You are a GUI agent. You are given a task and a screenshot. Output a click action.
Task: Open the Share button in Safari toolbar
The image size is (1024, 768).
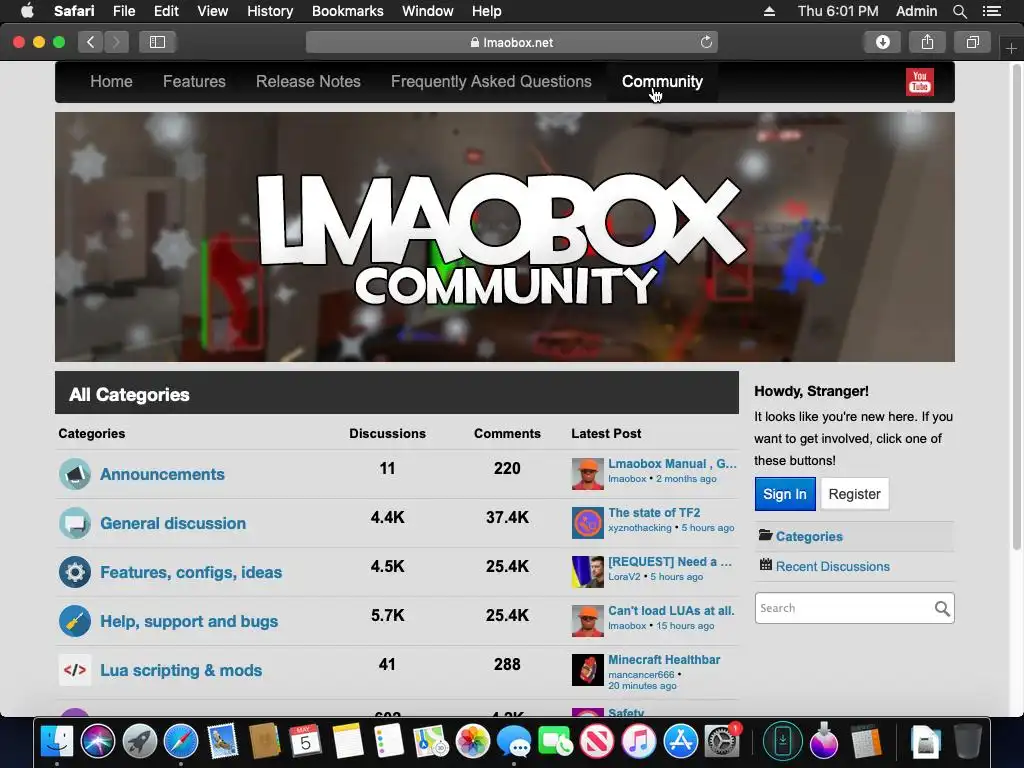tap(927, 42)
